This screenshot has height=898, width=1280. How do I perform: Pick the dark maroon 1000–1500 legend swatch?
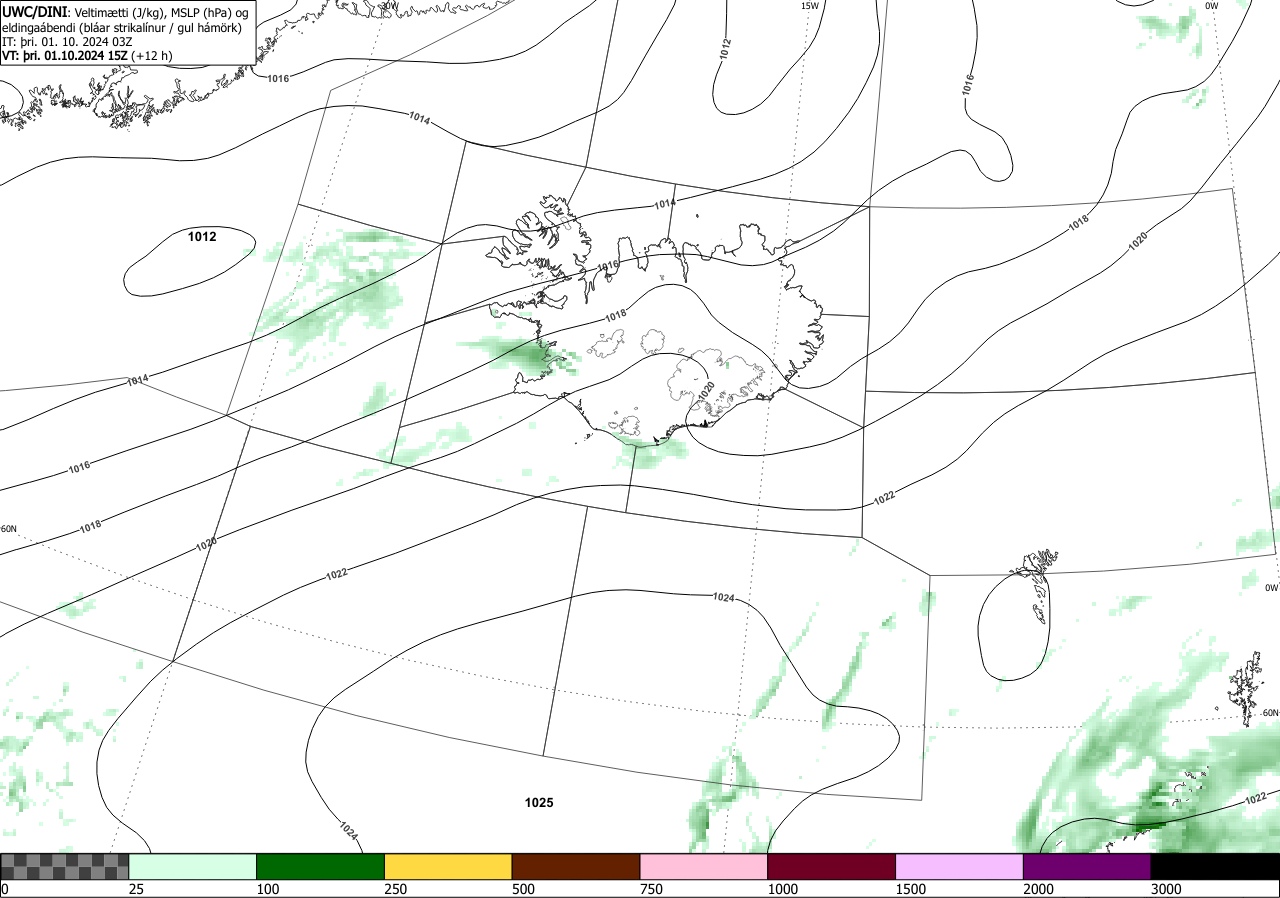[x=832, y=866]
